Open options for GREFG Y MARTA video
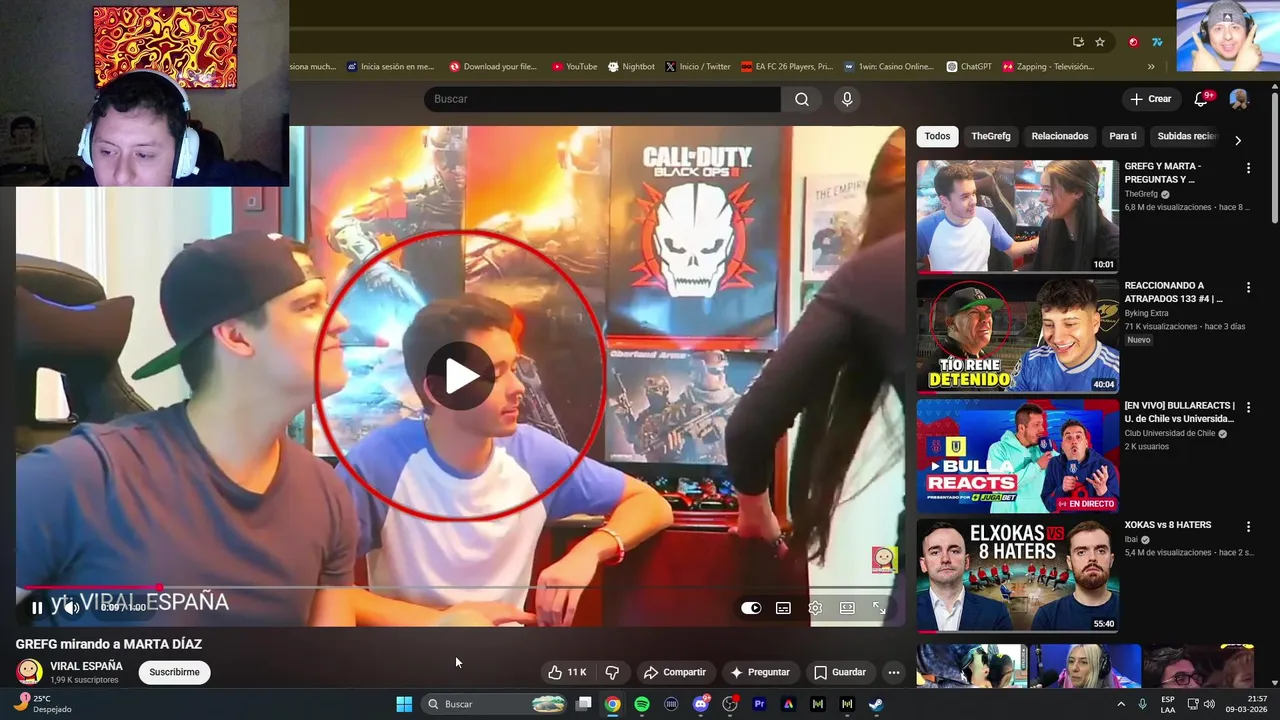This screenshot has height=720, width=1280. click(x=1248, y=168)
